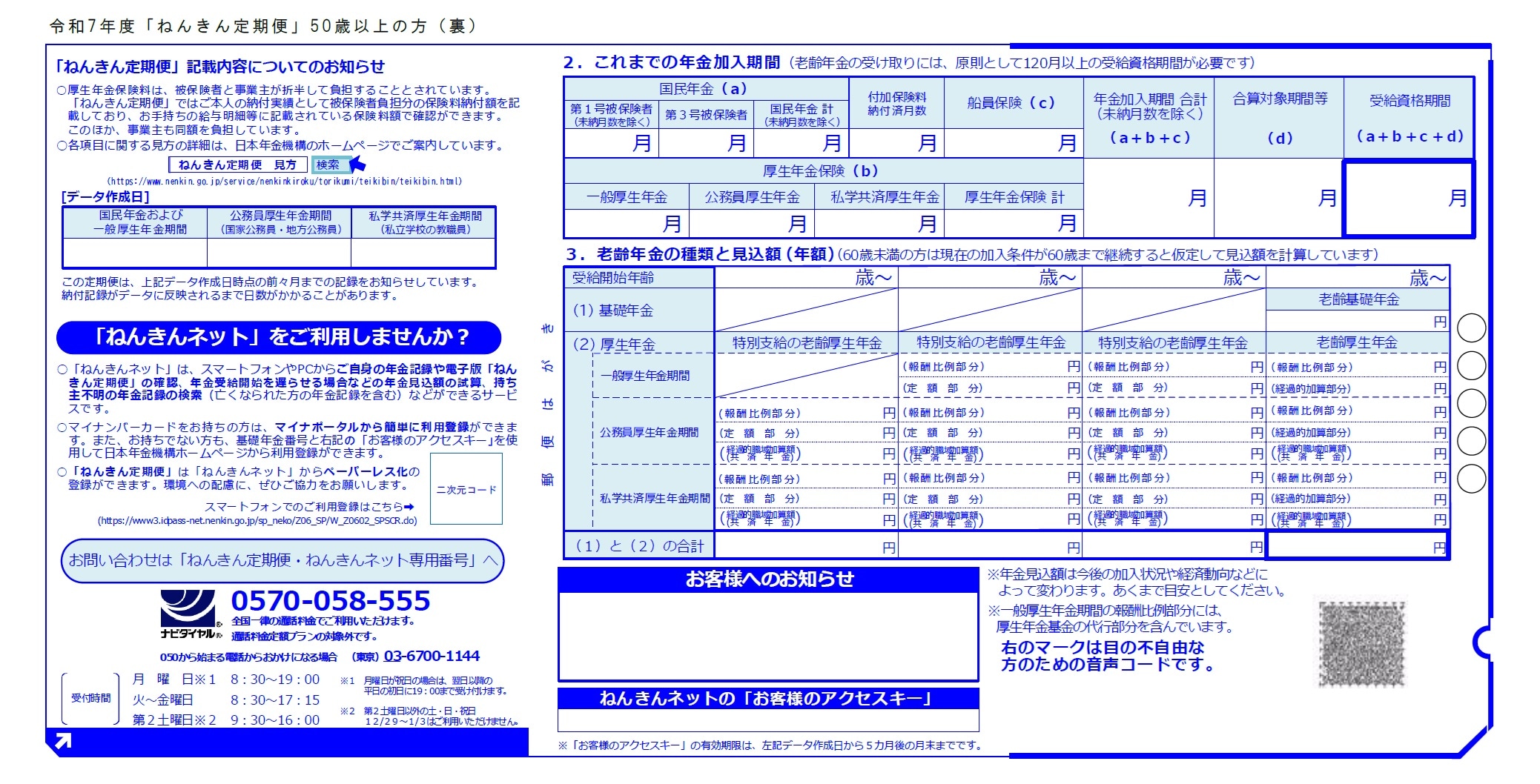1540x784 pixels.
Task: Click the blank area under お客様へのお知らせ
Action: (768, 636)
